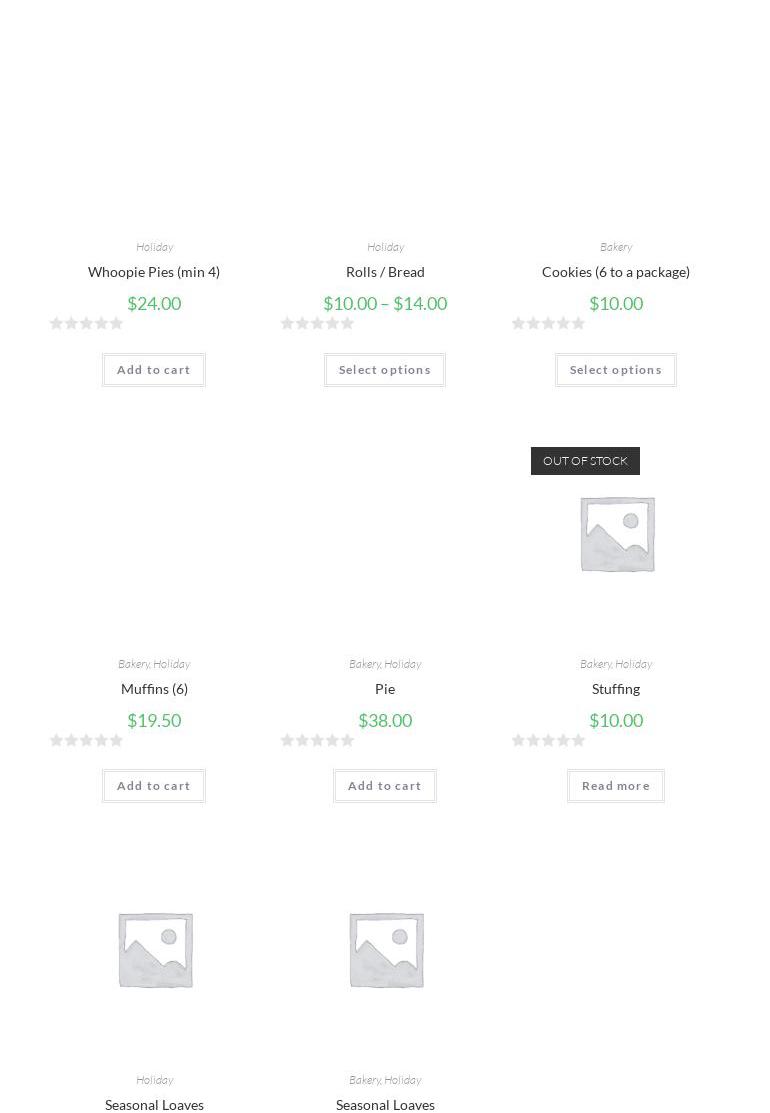
Task: Select options for Cookies
Action: click(616, 370)
